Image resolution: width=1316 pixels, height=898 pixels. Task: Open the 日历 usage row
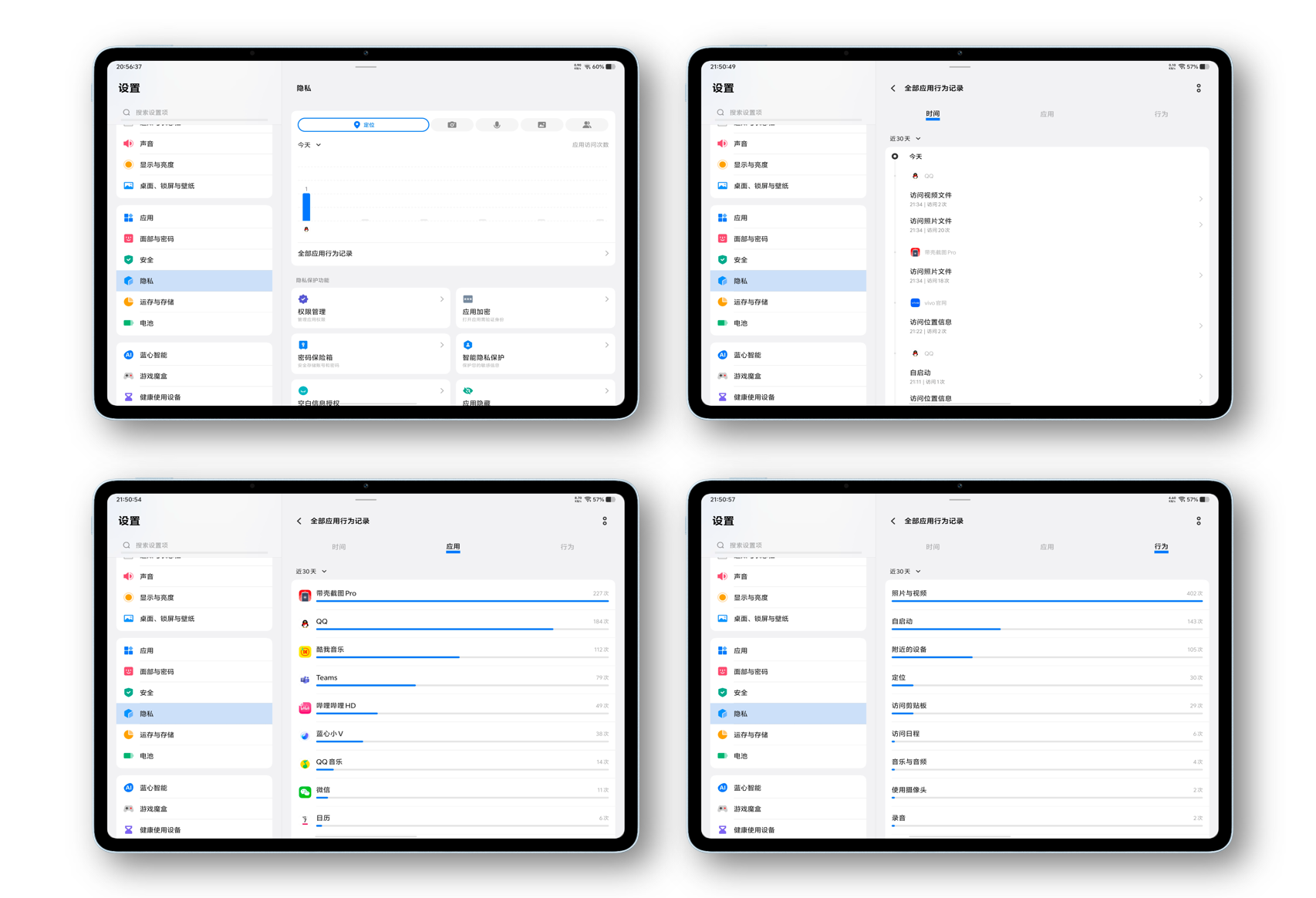454,819
